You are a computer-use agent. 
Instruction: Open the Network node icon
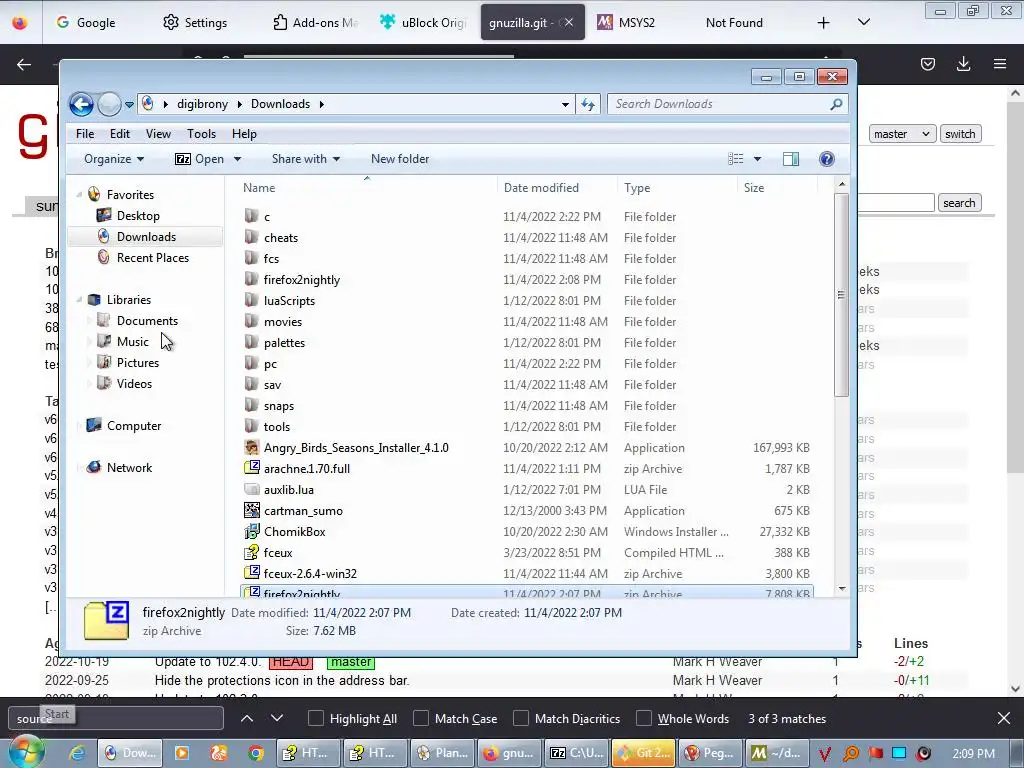[x=94, y=467]
